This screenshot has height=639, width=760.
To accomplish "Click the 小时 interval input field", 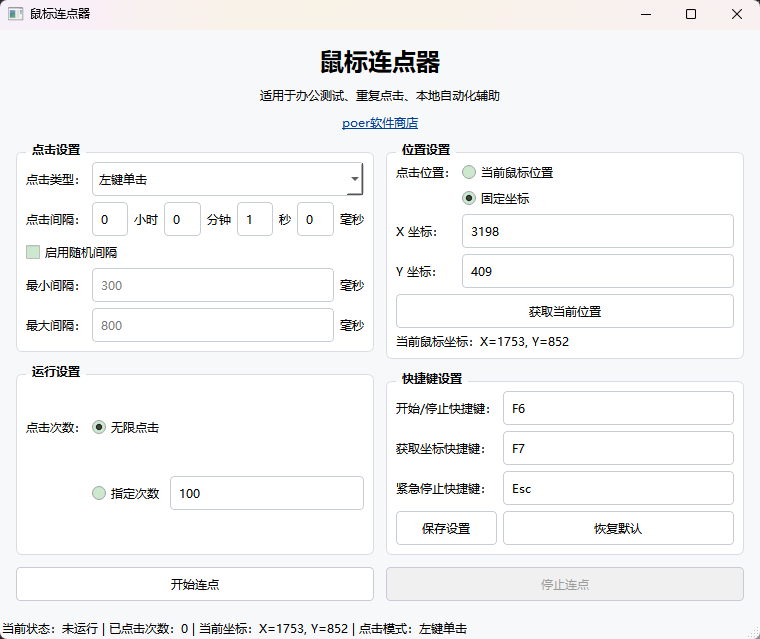I will 110,220.
